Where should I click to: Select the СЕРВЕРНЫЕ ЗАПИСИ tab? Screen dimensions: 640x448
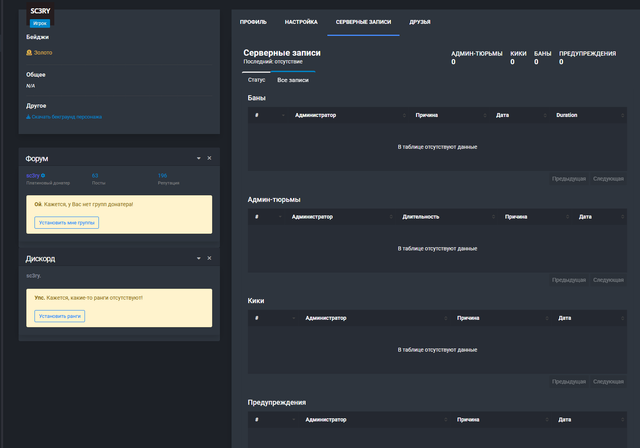click(x=363, y=22)
